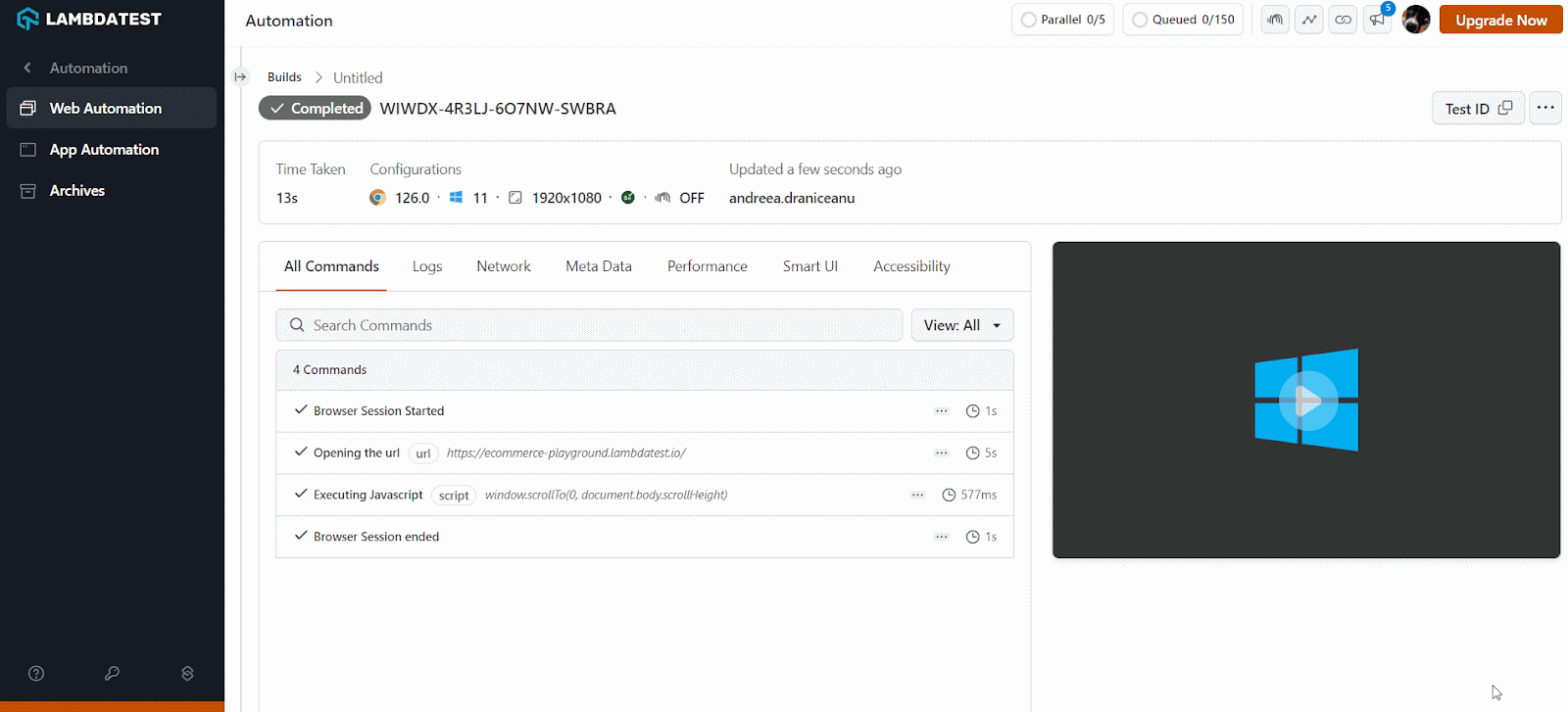Click the tunnel OFF icon in Configurations
The height and width of the screenshot is (712, 1568).
point(662,197)
